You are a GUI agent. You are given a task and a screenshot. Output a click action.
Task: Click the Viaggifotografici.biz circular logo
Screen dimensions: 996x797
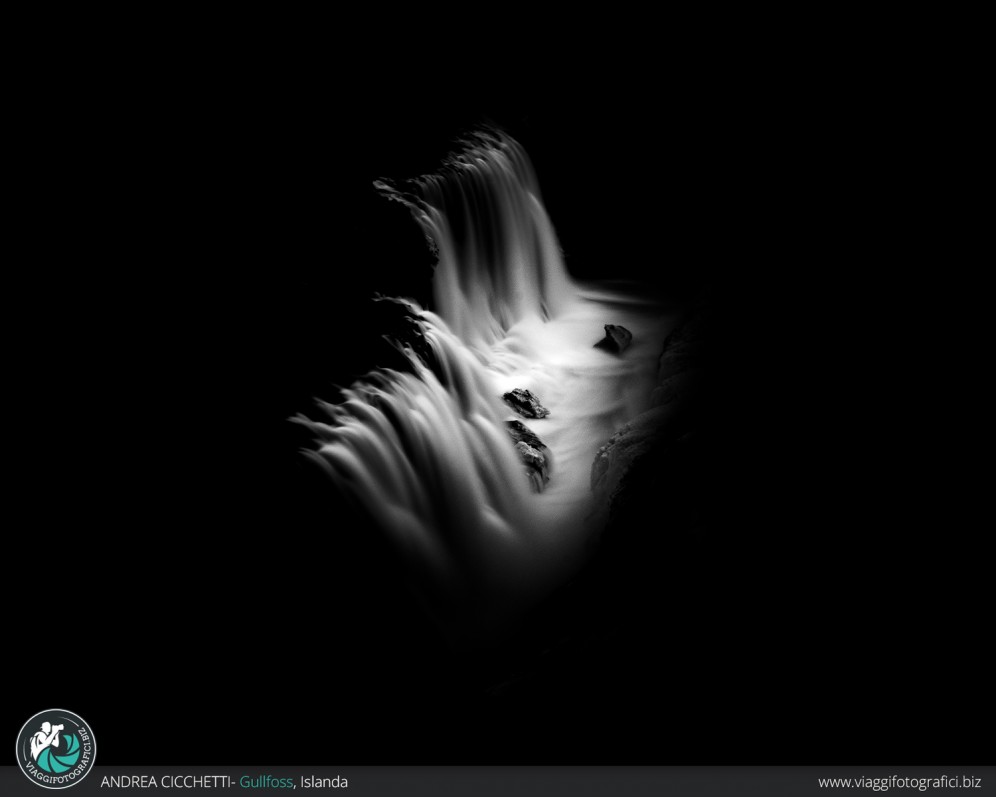pos(56,749)
